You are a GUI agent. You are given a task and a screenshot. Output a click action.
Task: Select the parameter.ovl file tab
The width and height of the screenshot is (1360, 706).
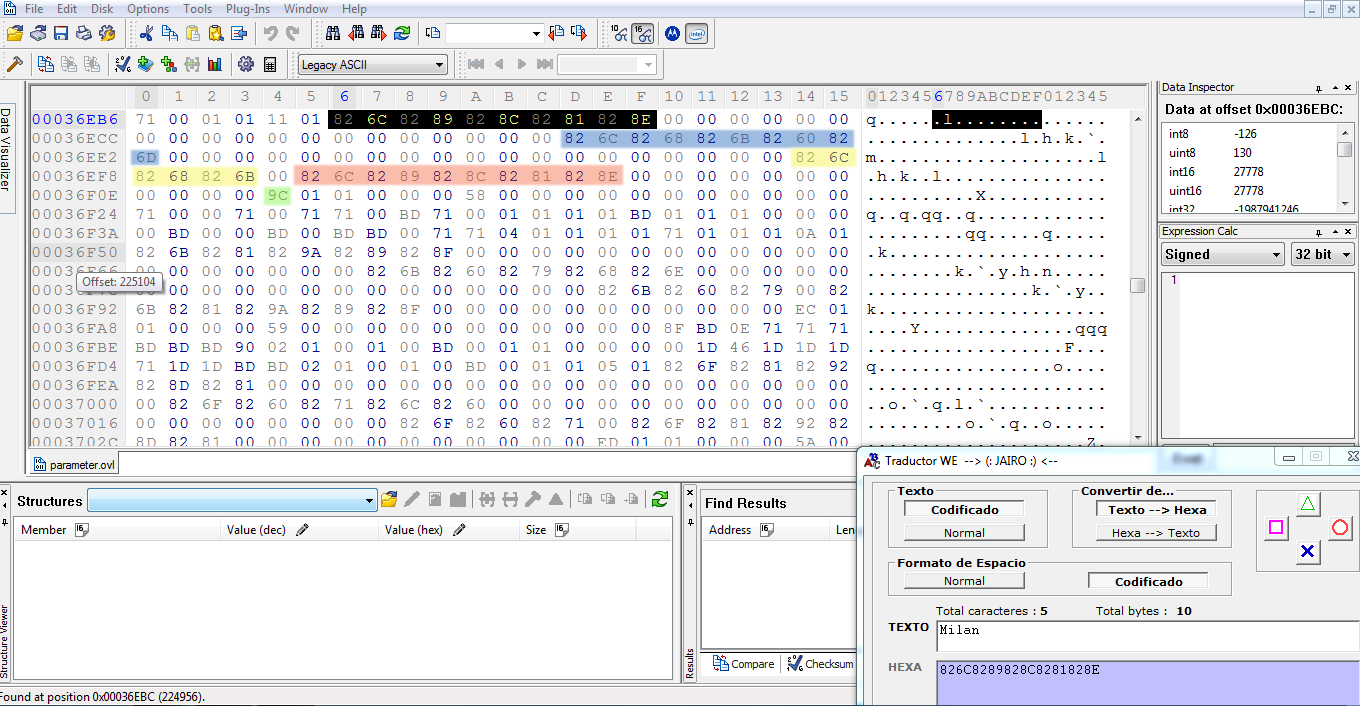coord(74,465)
